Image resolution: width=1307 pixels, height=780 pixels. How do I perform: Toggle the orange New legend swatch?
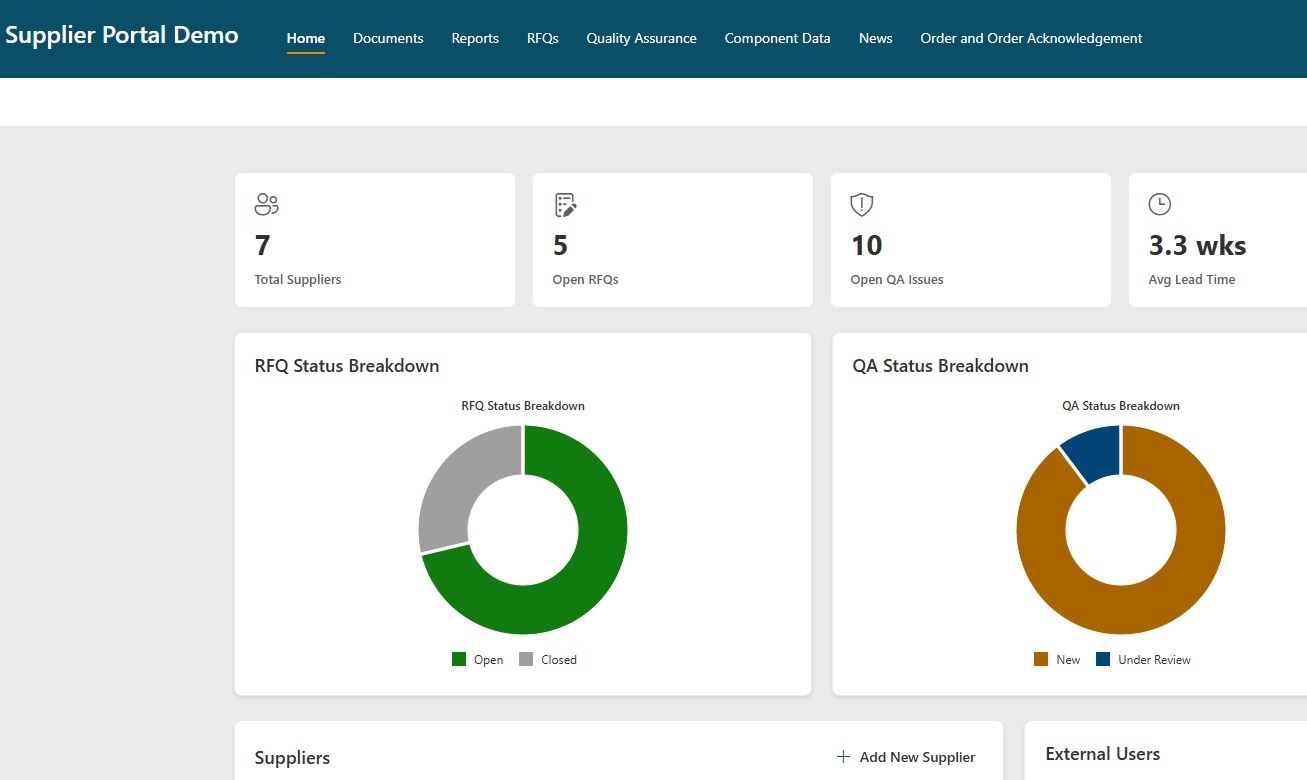pyautogui.click(x=1041, y=659)
